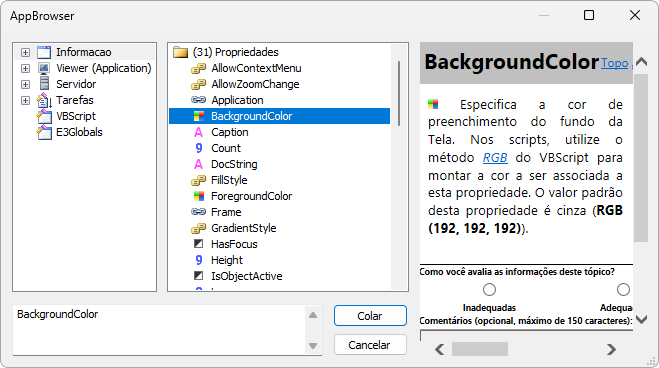The image size is (659, 368).
Task: Open the Topo link in help header
Action: click(614, 63)
